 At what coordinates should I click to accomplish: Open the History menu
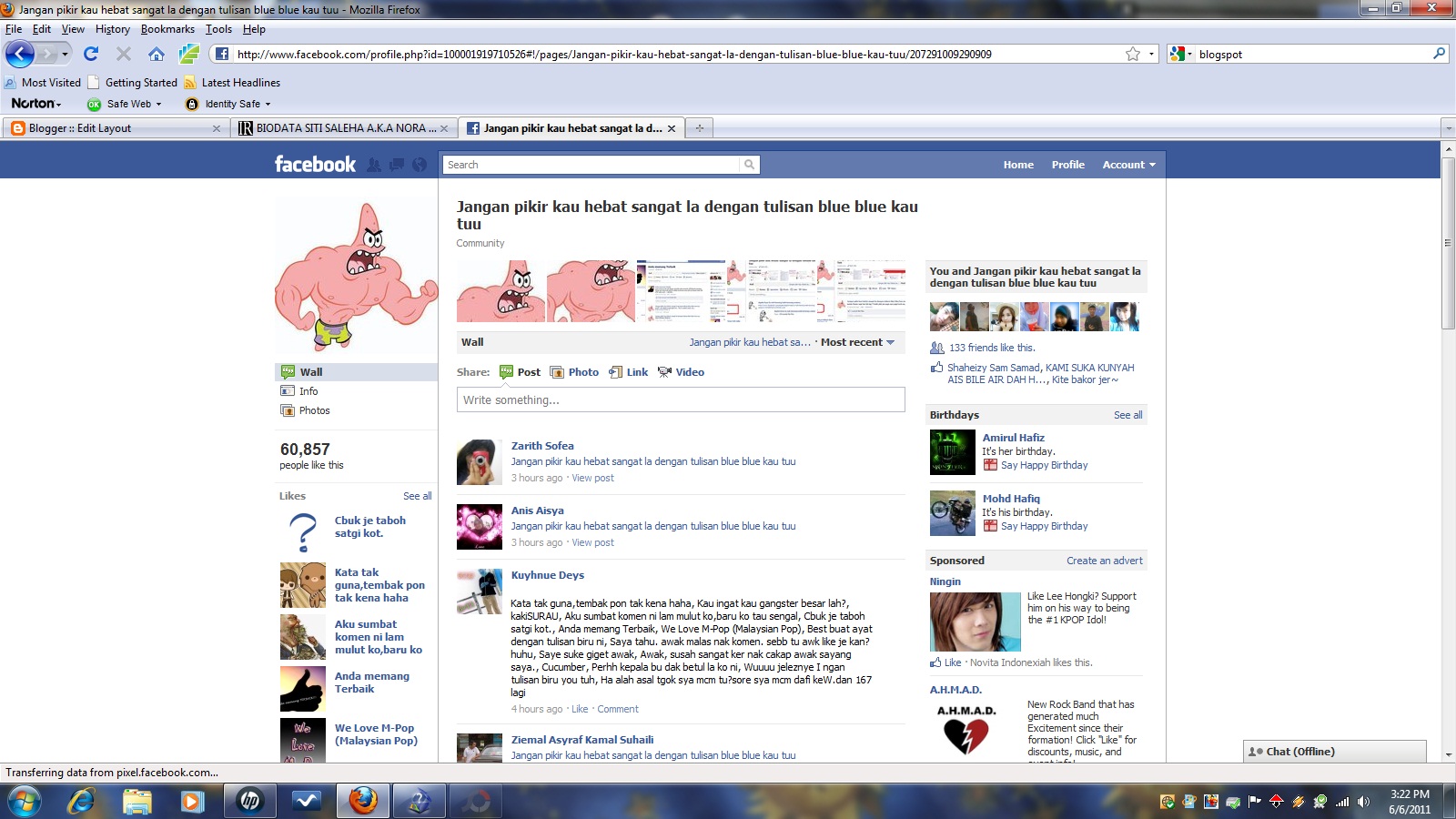(113, 29)
